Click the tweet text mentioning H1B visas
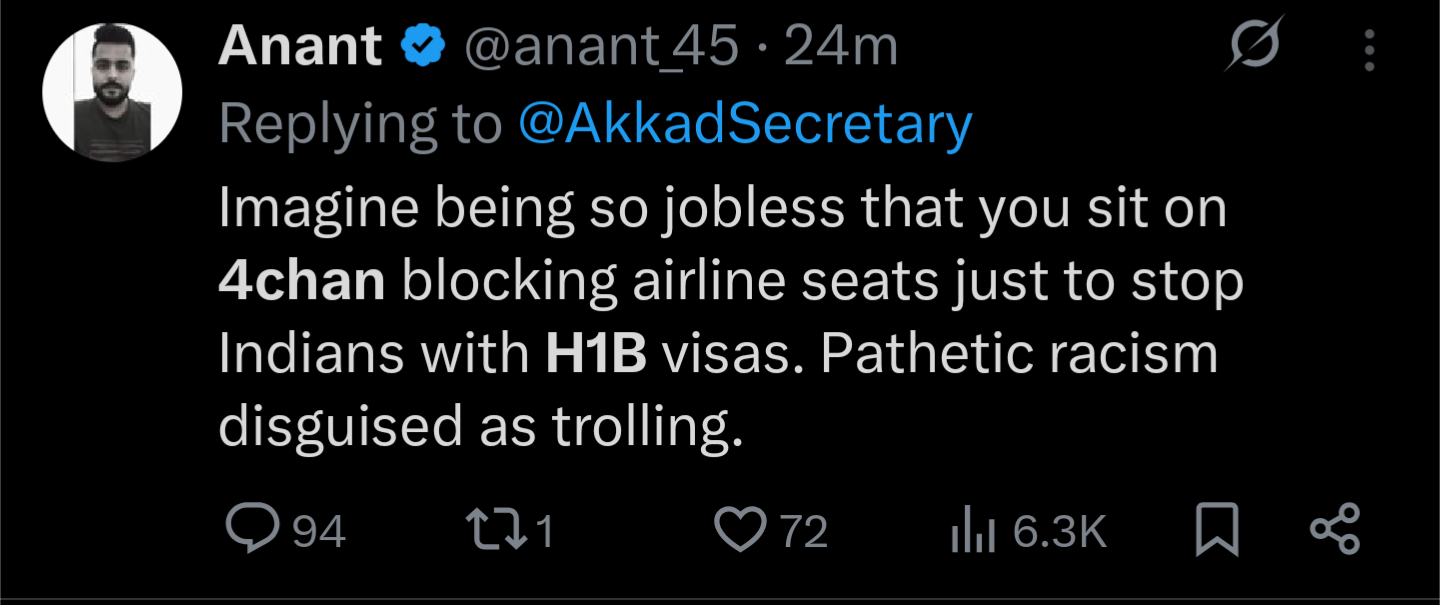Screen dimensions: 1440x605 [731, 318]
